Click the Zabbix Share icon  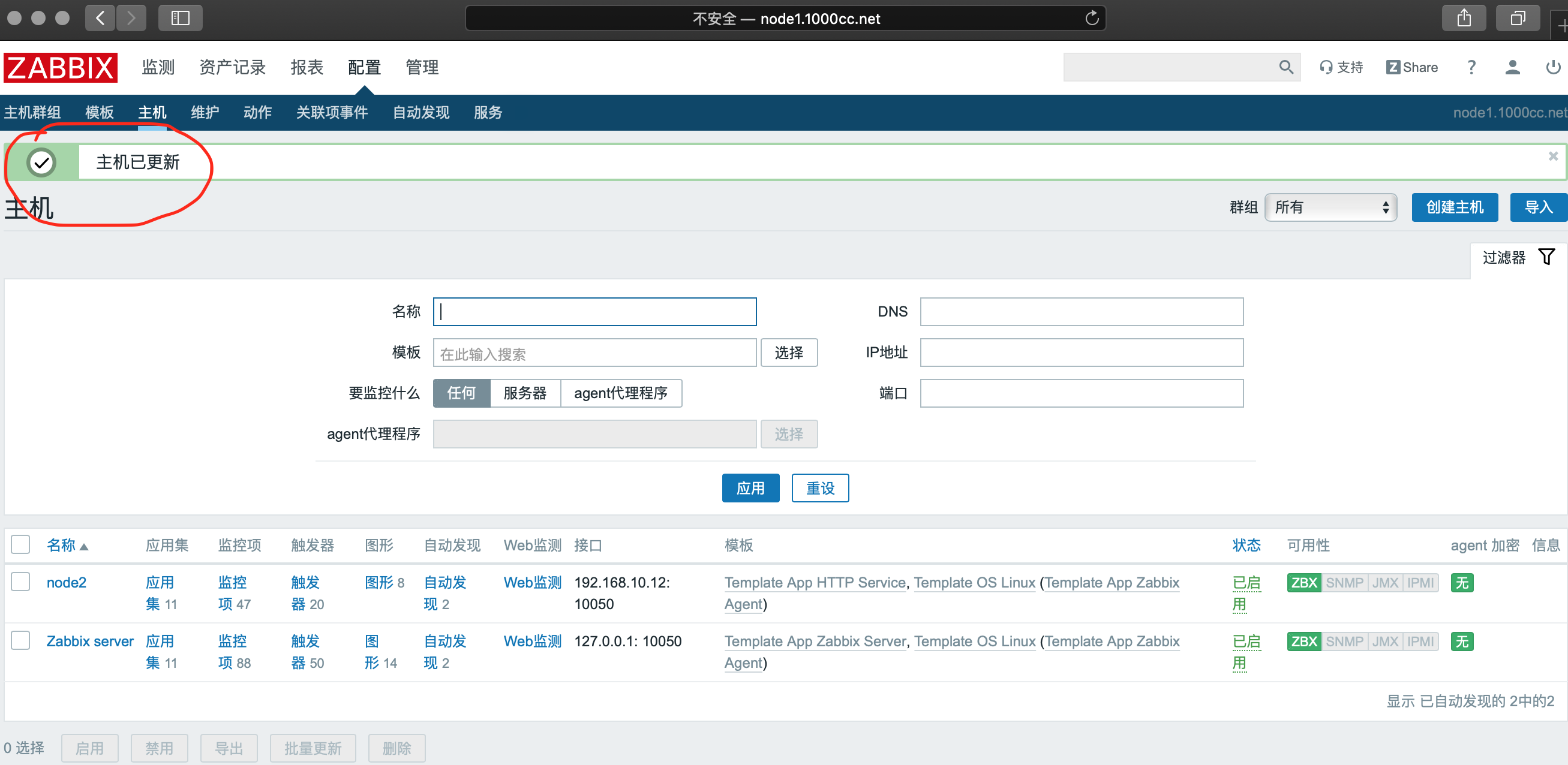(x=1392, y=68)
